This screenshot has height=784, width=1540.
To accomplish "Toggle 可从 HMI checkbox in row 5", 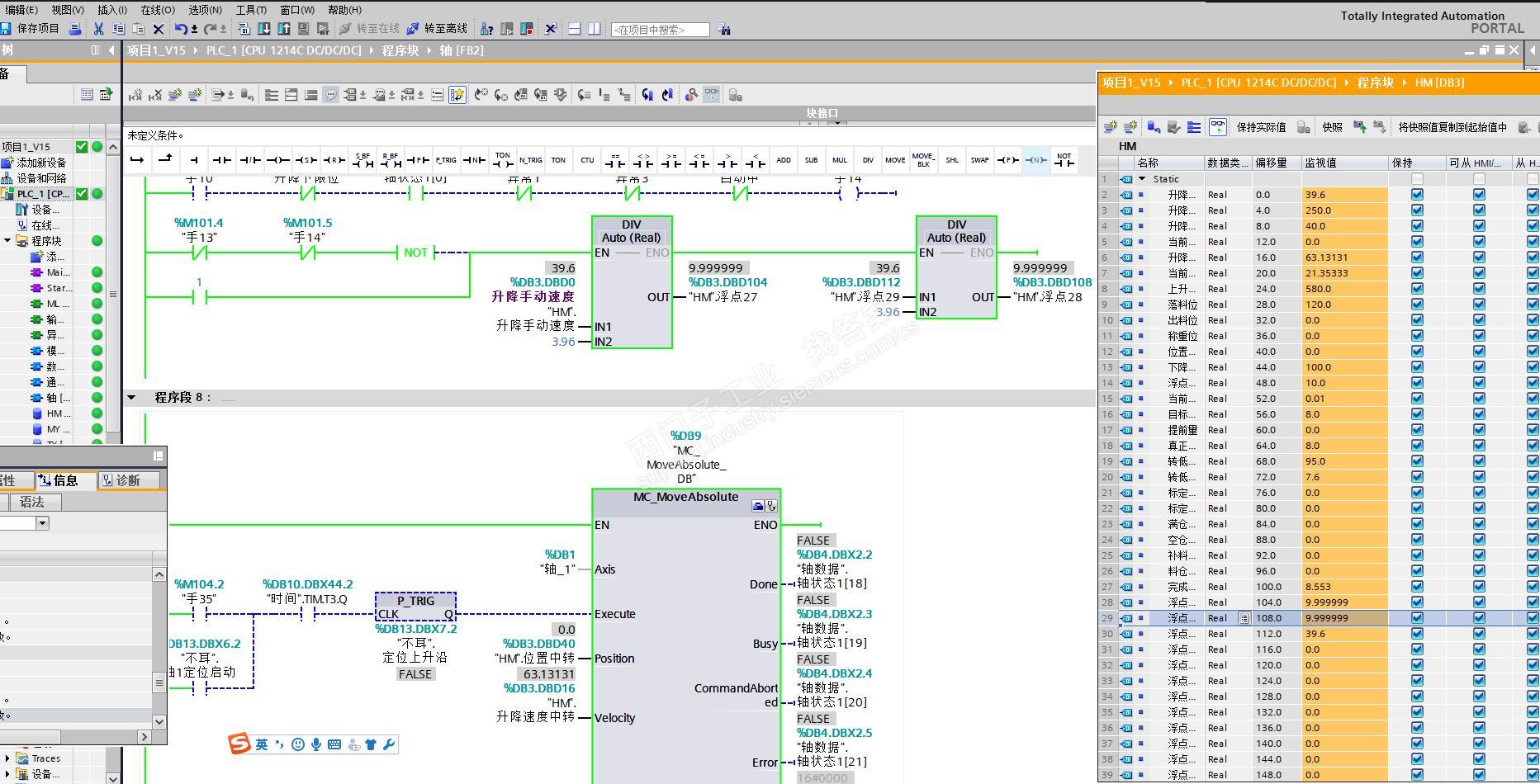I will point(1479,242).
